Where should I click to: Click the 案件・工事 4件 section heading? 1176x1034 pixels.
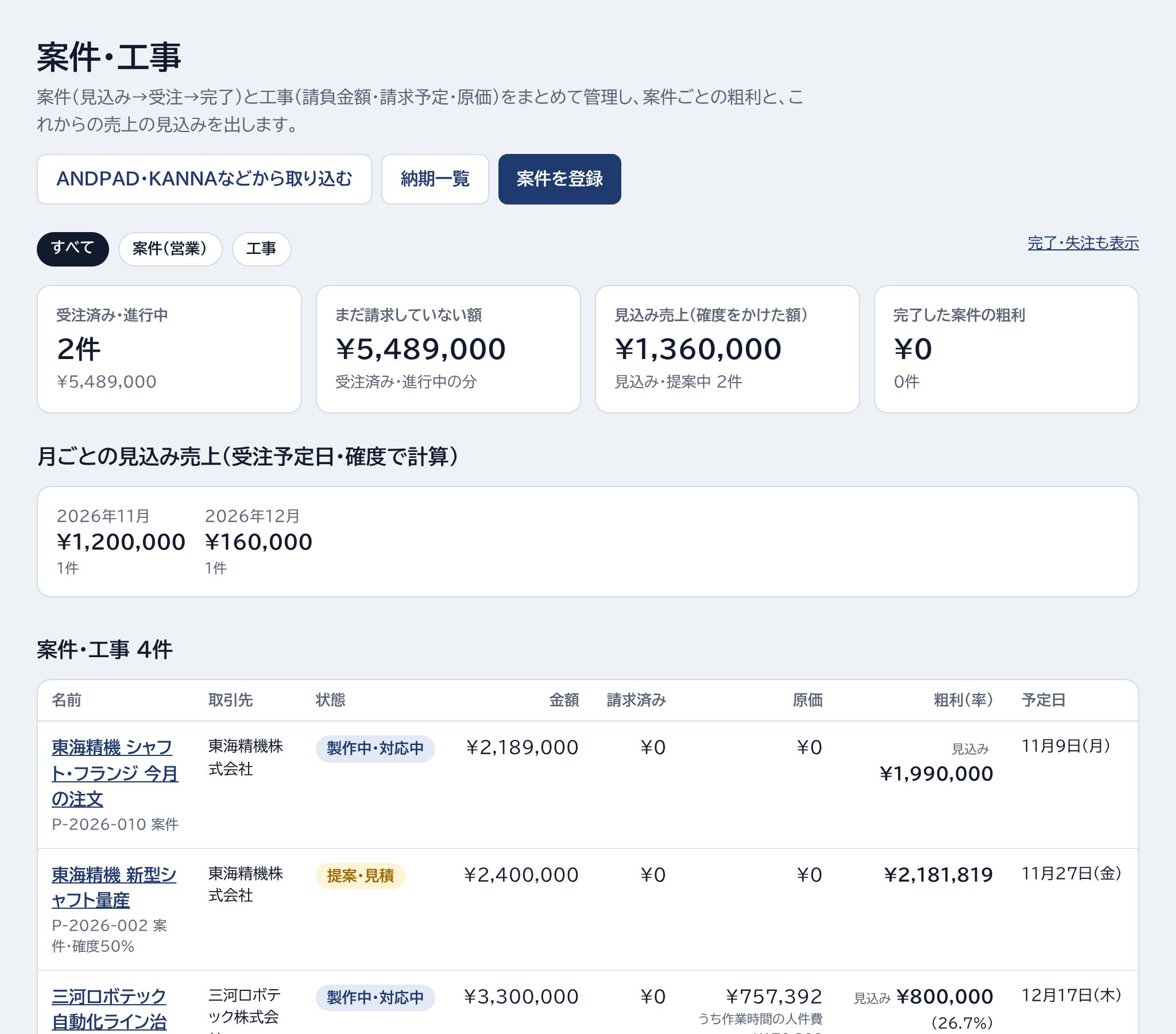(x=105, y=650)
